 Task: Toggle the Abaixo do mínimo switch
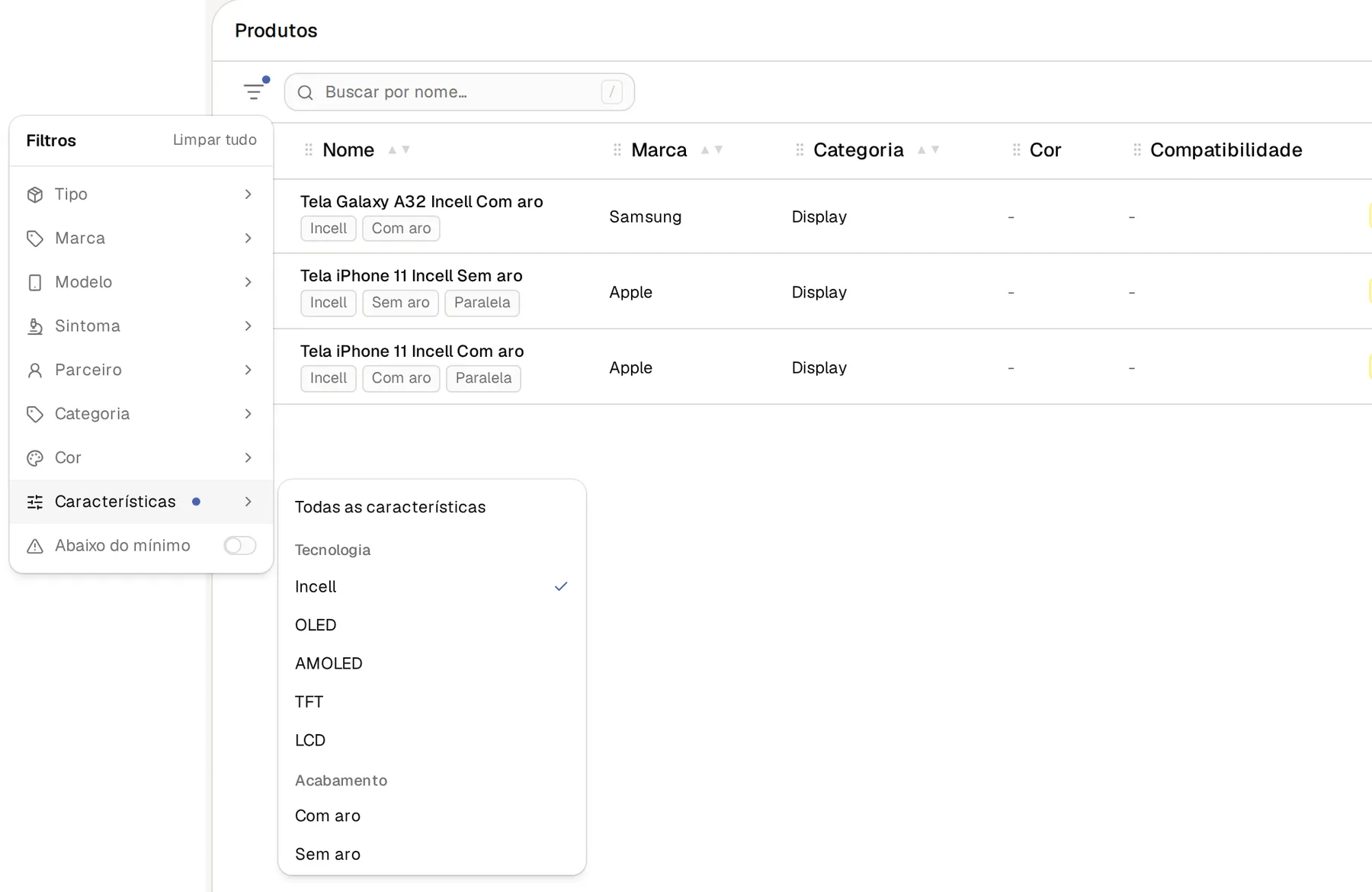(240, 546)
